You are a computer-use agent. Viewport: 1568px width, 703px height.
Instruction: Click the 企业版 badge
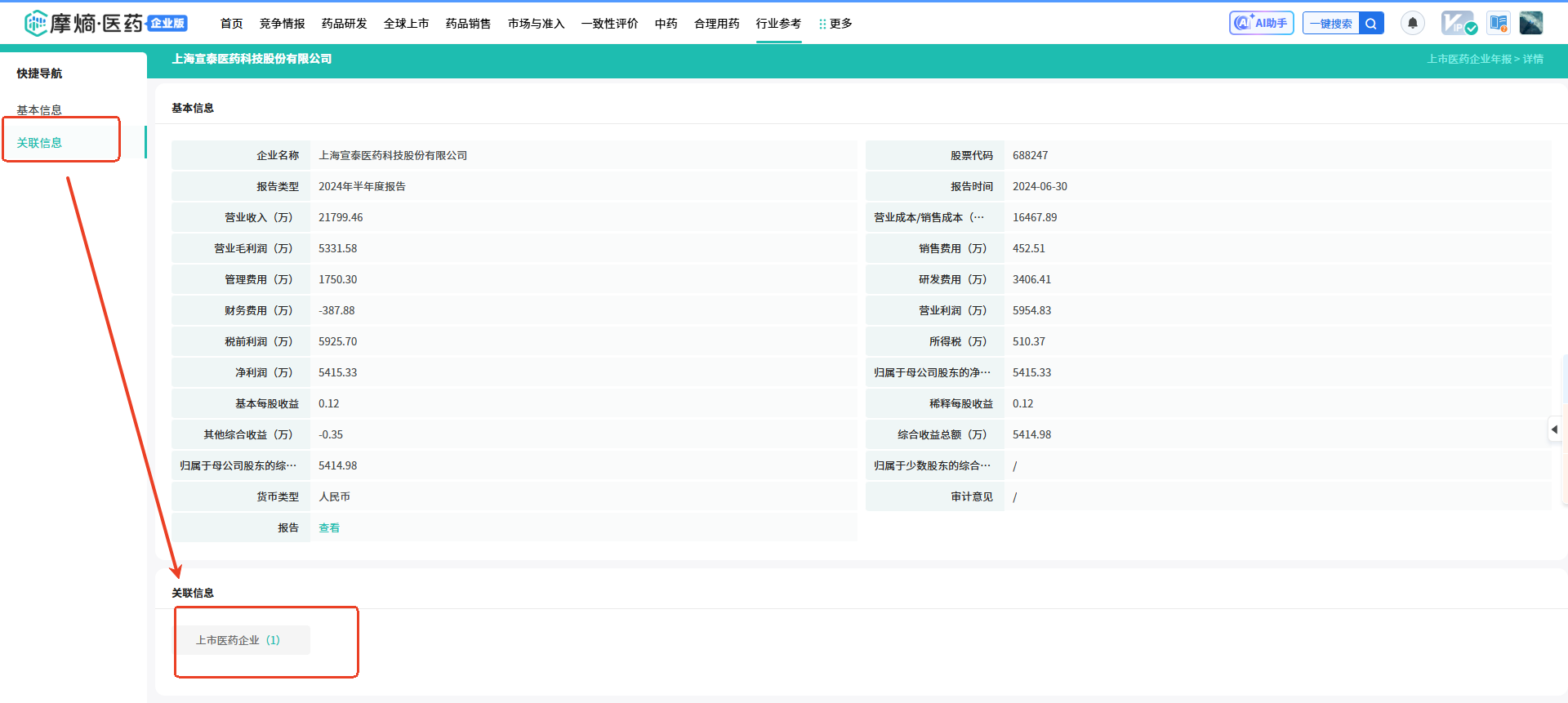point(167,23)
